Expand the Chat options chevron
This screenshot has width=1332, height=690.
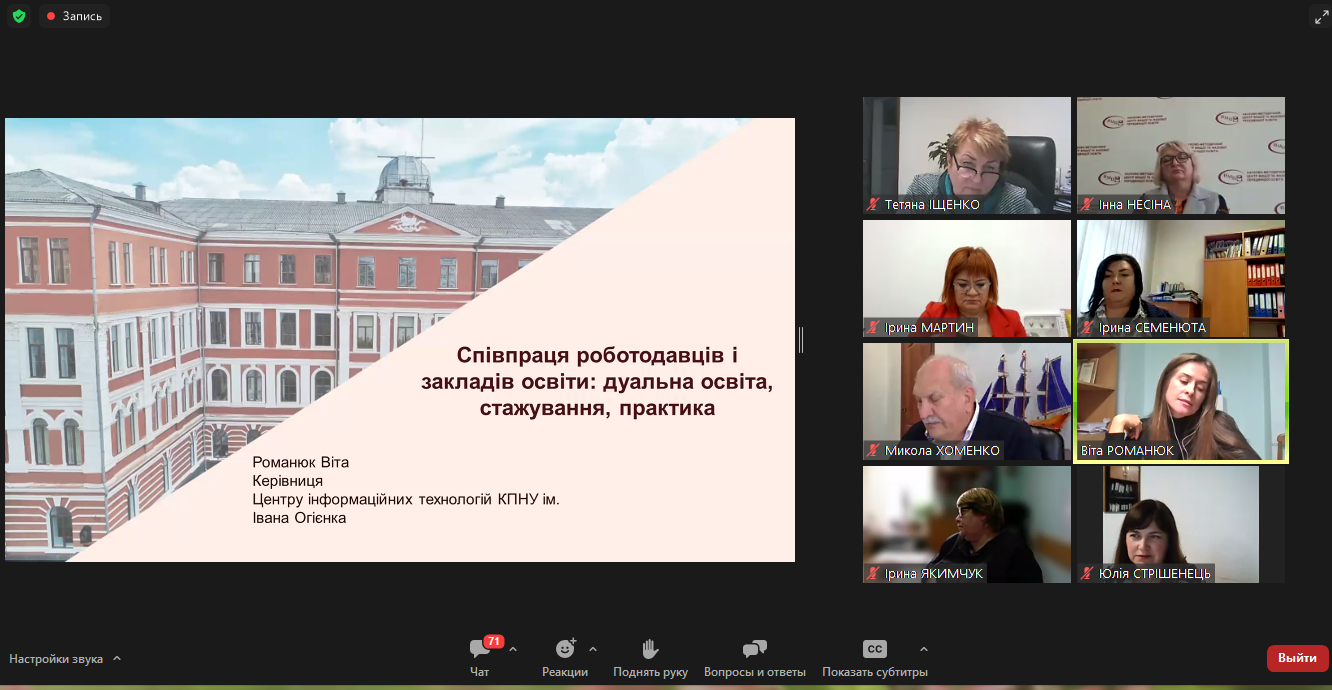pyautogui.click(x=513, y=649)
